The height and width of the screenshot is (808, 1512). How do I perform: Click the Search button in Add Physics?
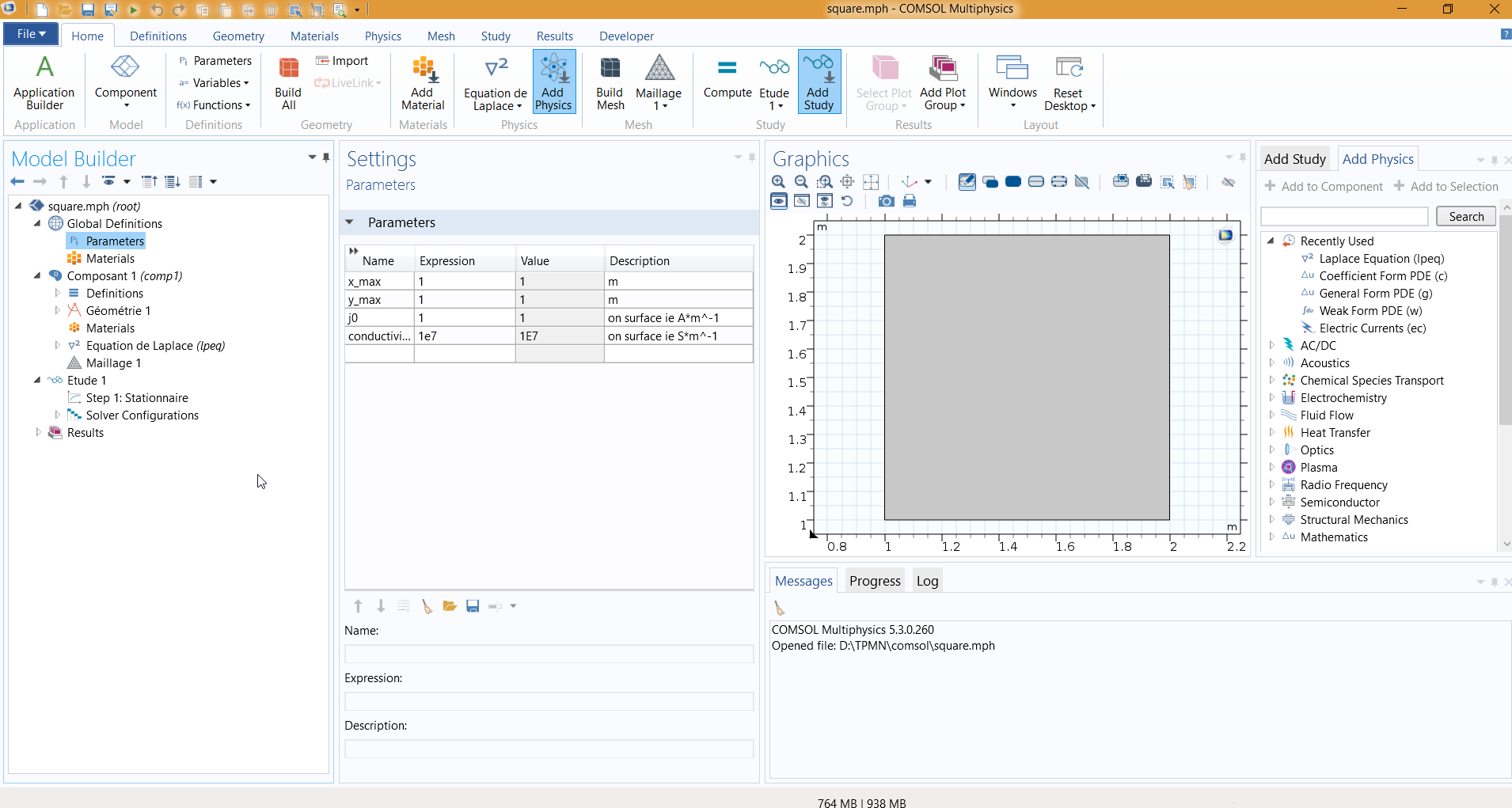[1465, 217]
